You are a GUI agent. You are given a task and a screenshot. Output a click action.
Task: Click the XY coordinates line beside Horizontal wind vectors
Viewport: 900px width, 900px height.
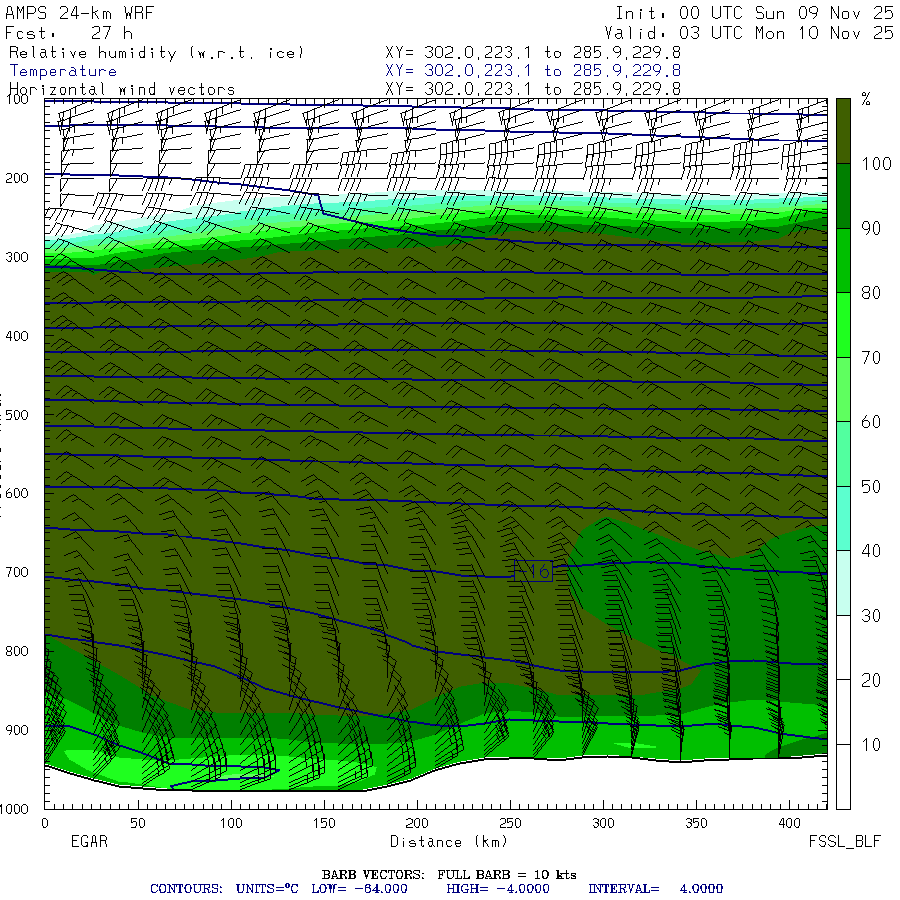(533, 89)
